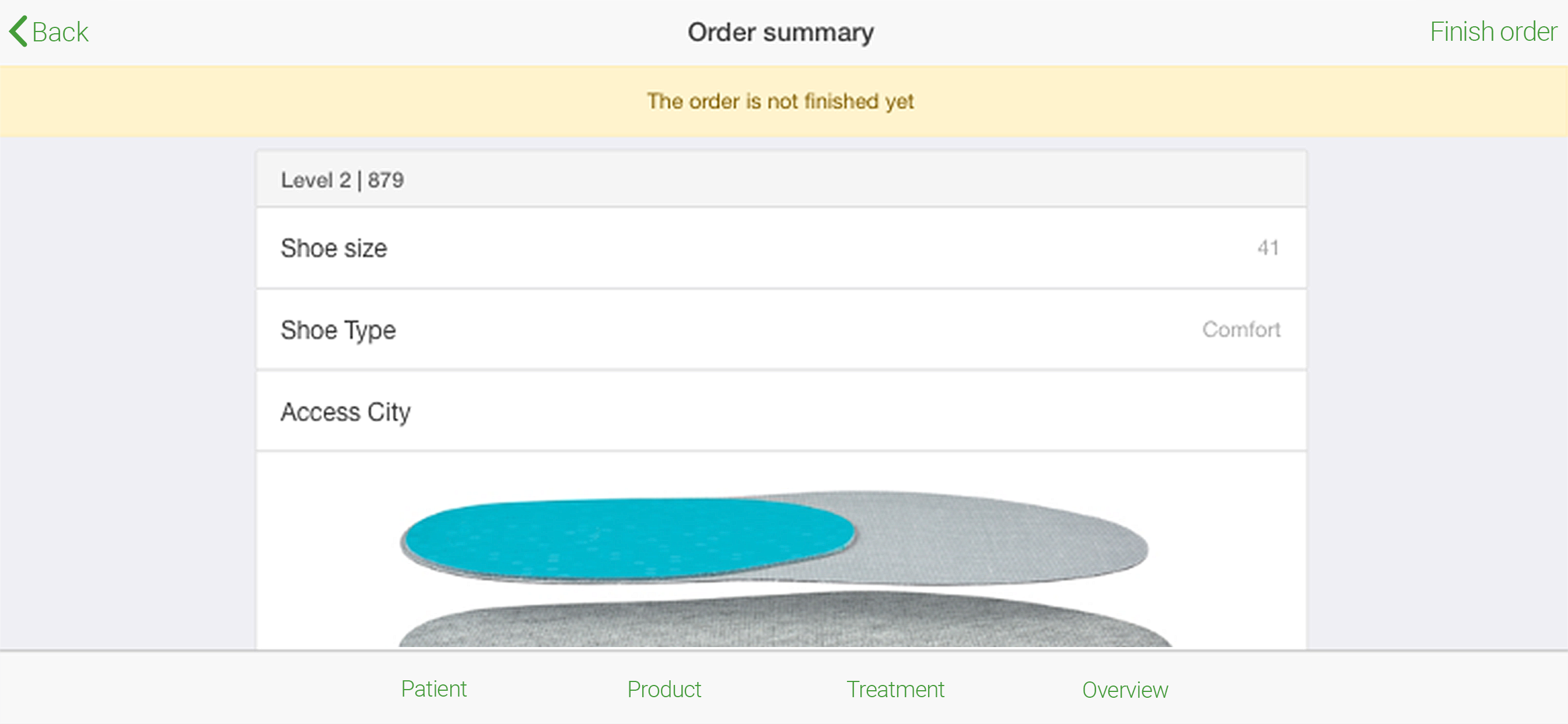Click the Access City row
The width and height of the screenshot is (1568, 724).
coord(781,412)
